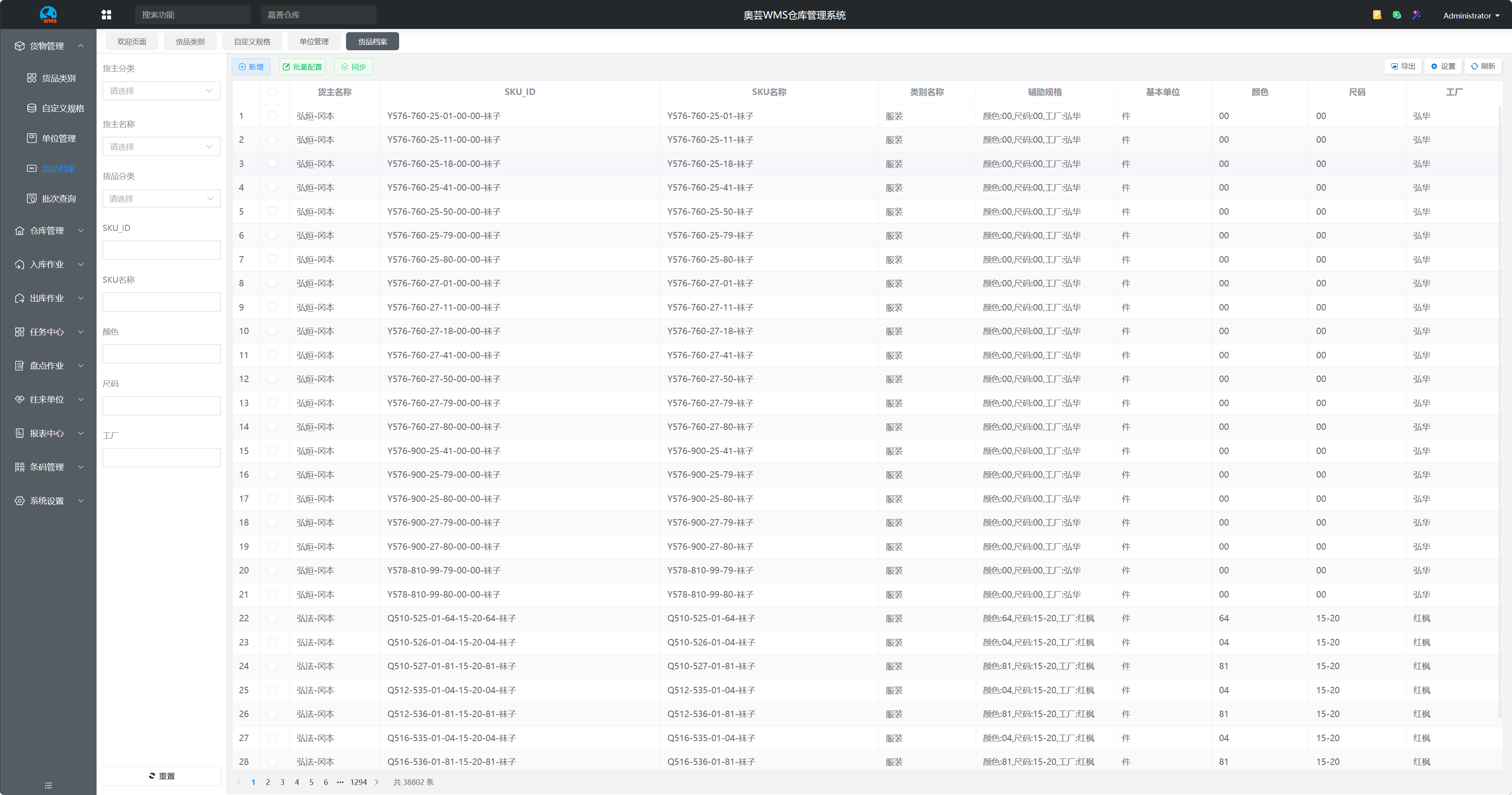
Task: Click the grid apps menu icon
Action: (106, 14)
